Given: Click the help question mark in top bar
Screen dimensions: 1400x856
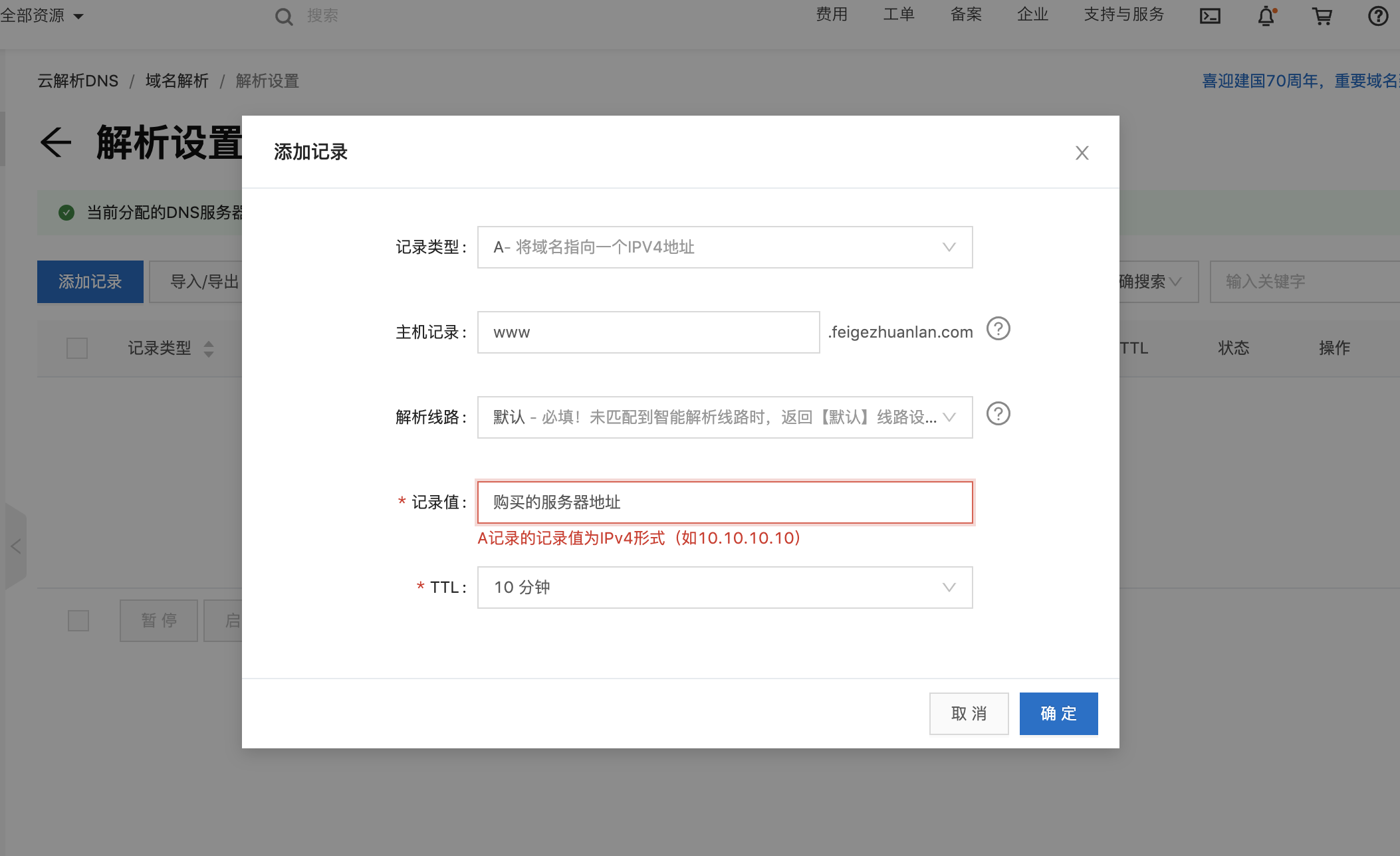Looking at the screenshot, I should 1377,16.
